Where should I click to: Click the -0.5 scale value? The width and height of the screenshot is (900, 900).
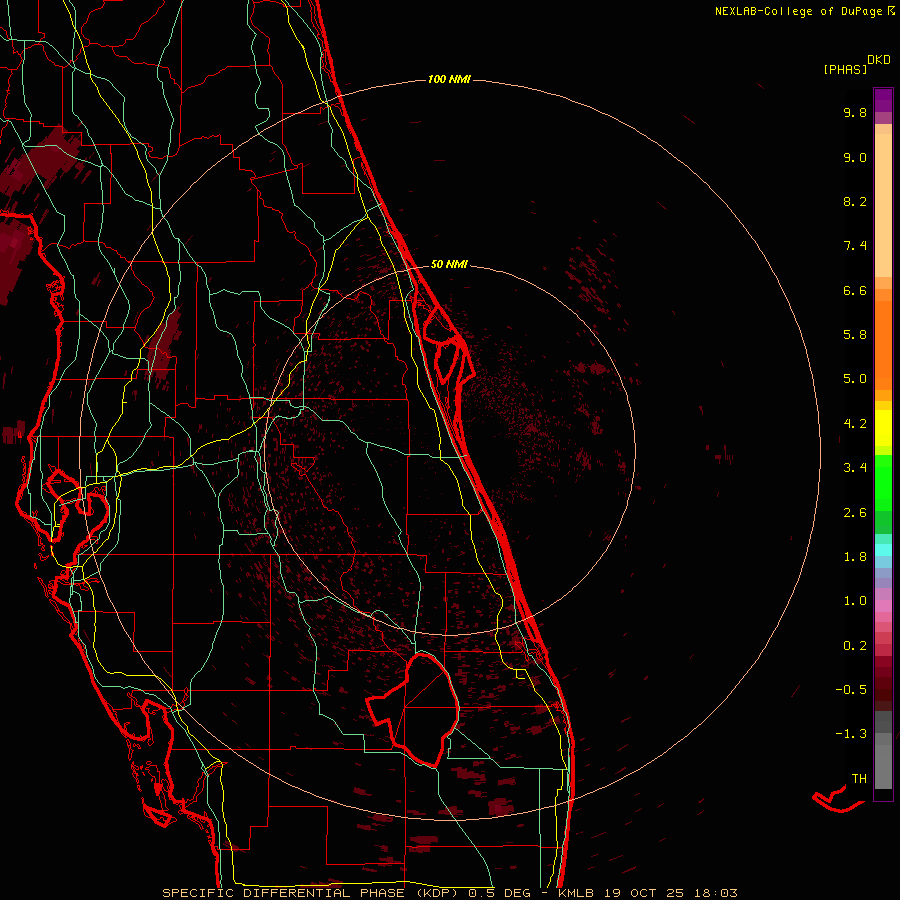851,690
